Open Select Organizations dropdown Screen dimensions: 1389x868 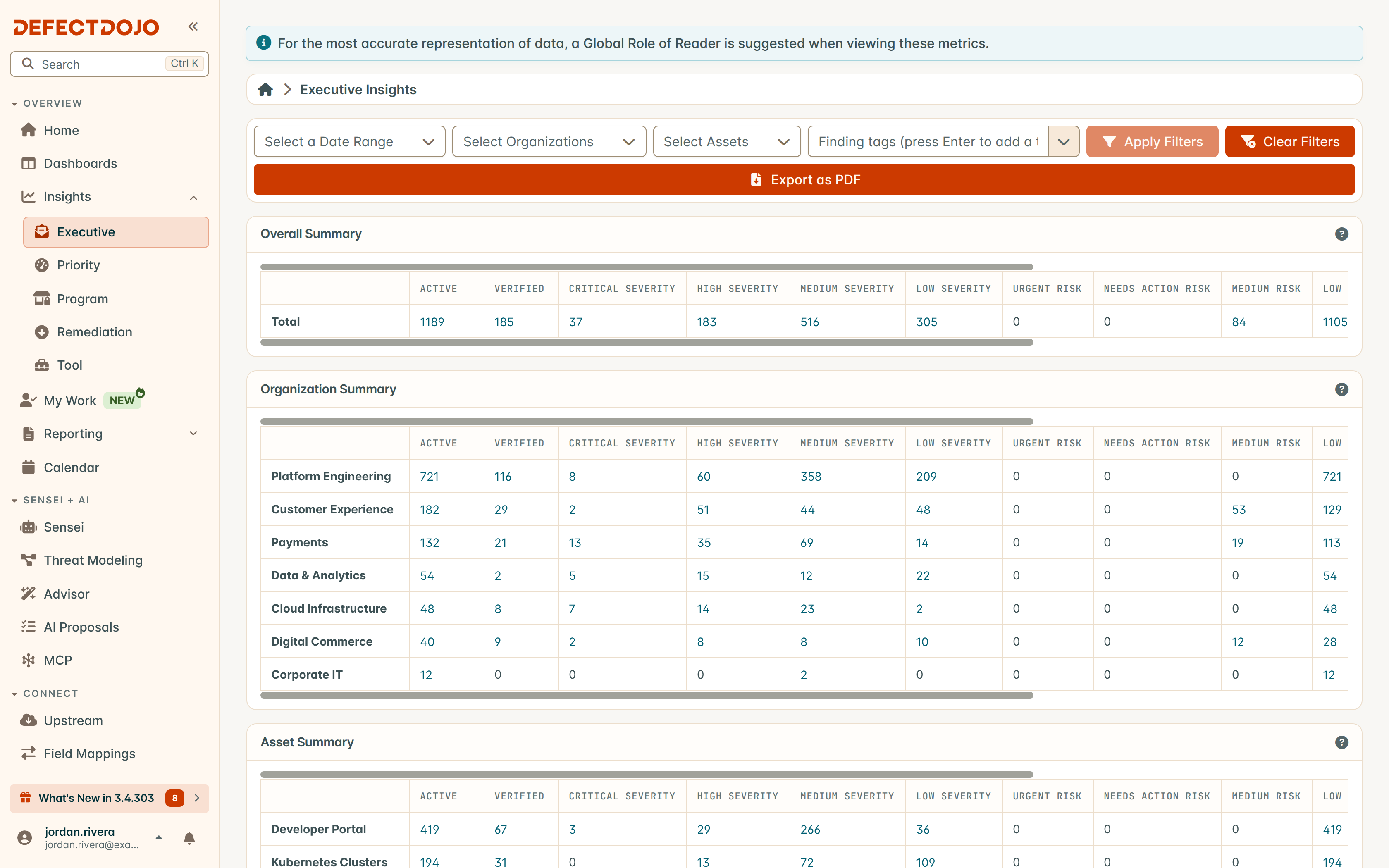click(549, 141)
